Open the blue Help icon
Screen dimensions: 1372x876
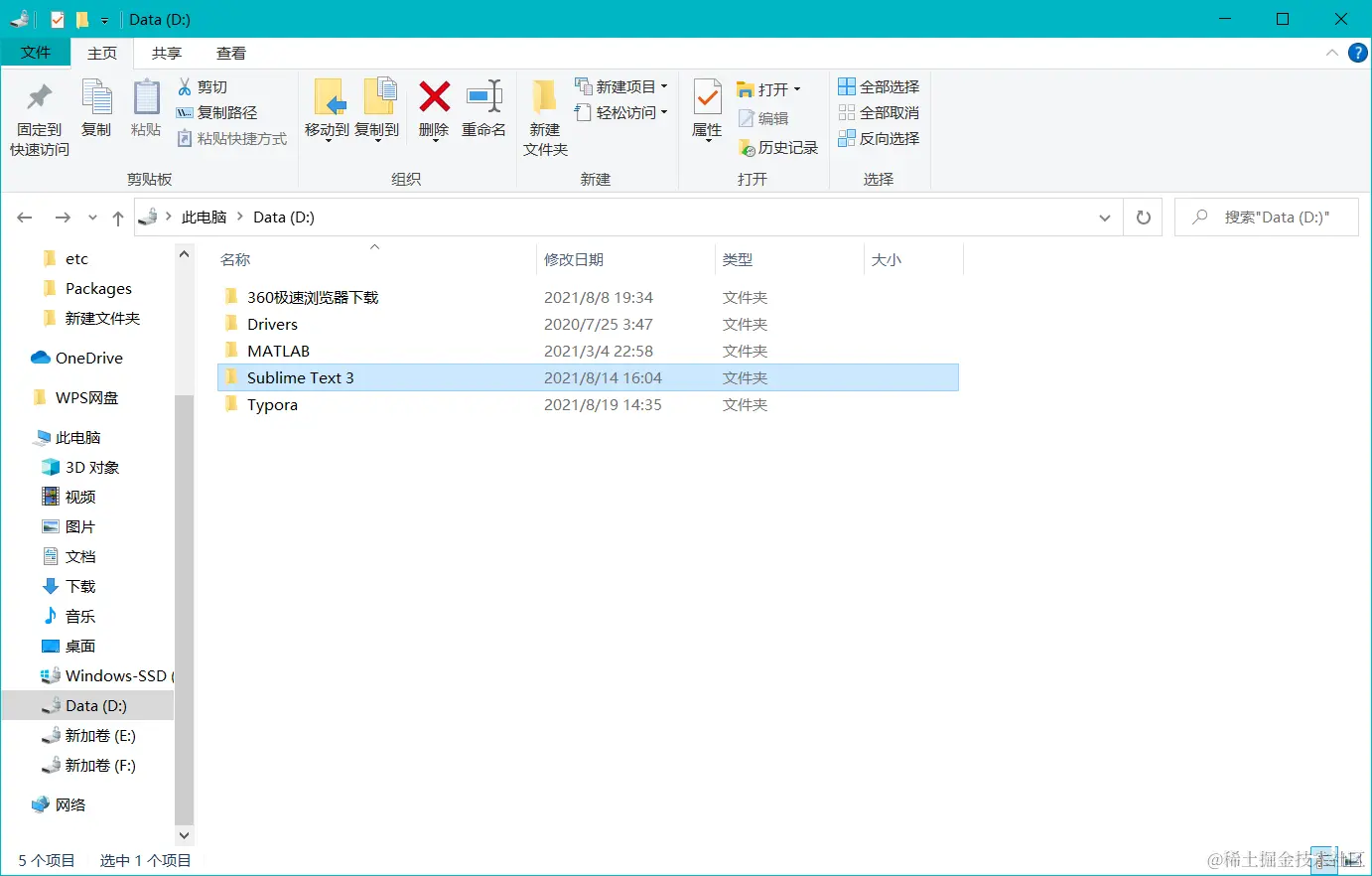(1358, 53)
